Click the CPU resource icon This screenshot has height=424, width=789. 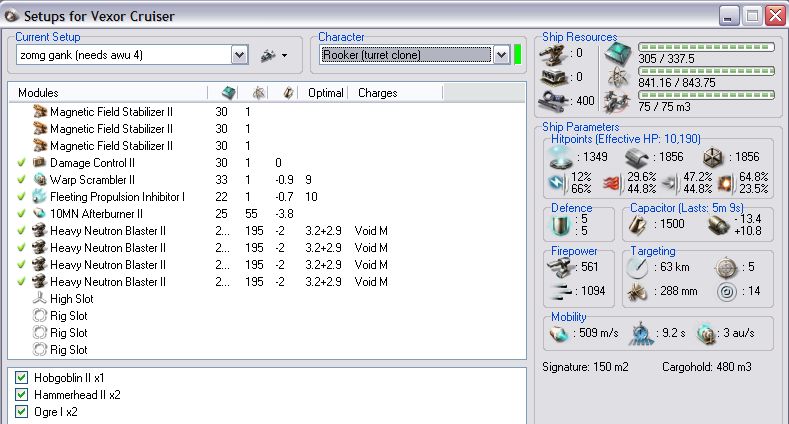point(617,54)
